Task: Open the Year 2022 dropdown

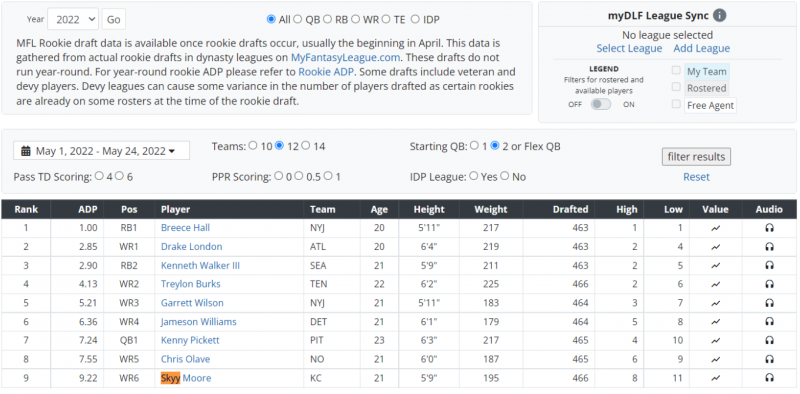Action: 73,19
